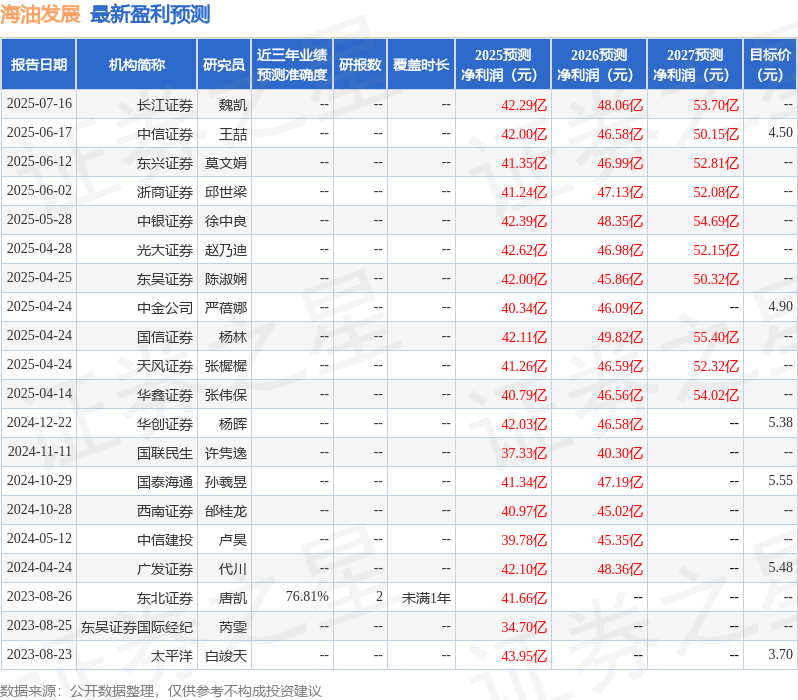Click the coverage value 未满1年
This screenshot has height=700, width=798.
426,599
